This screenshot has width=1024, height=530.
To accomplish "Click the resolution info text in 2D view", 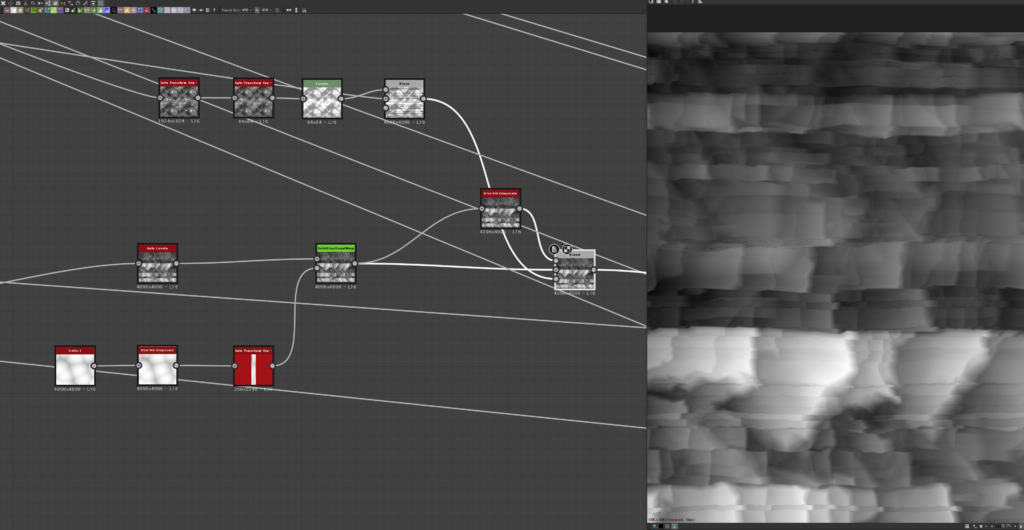I will tap(672, 520).
